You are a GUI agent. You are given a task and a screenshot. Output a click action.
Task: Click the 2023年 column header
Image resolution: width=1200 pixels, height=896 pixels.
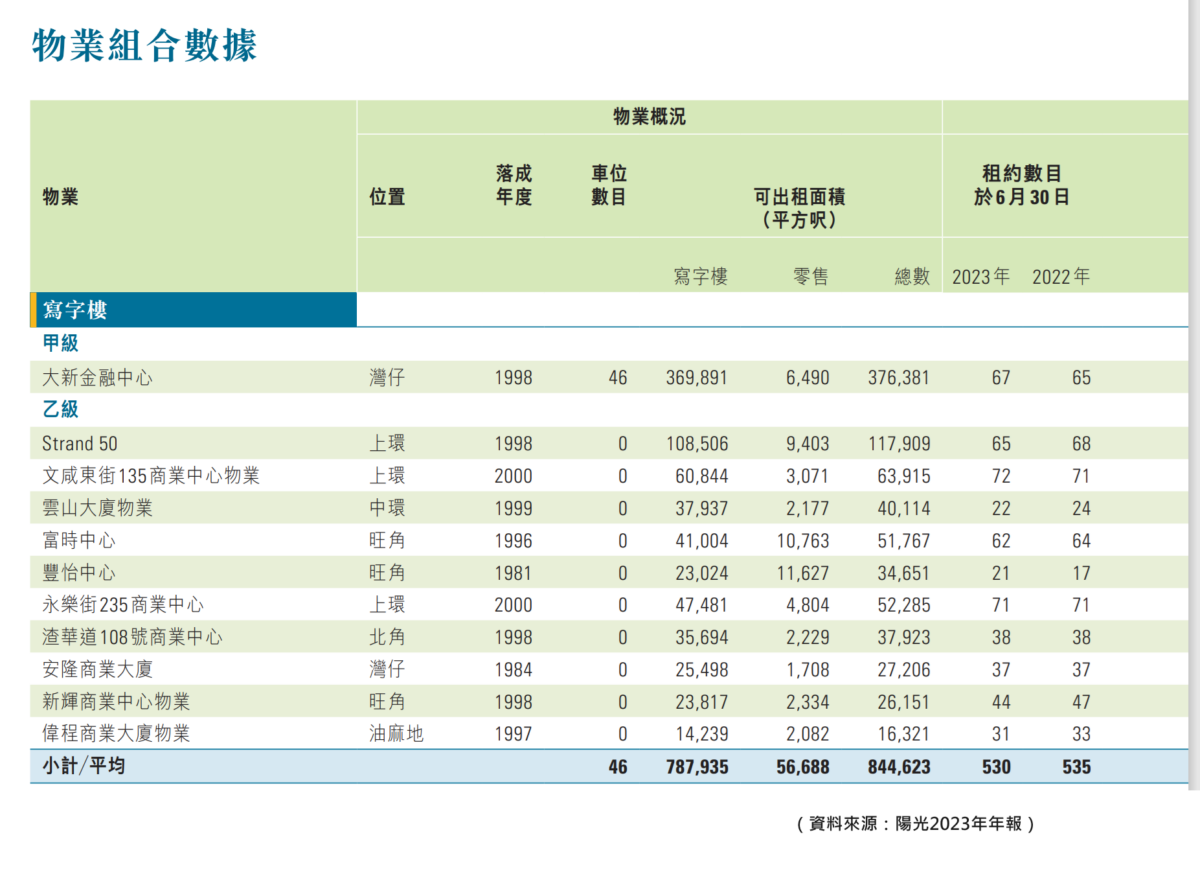tap(981, 277)
